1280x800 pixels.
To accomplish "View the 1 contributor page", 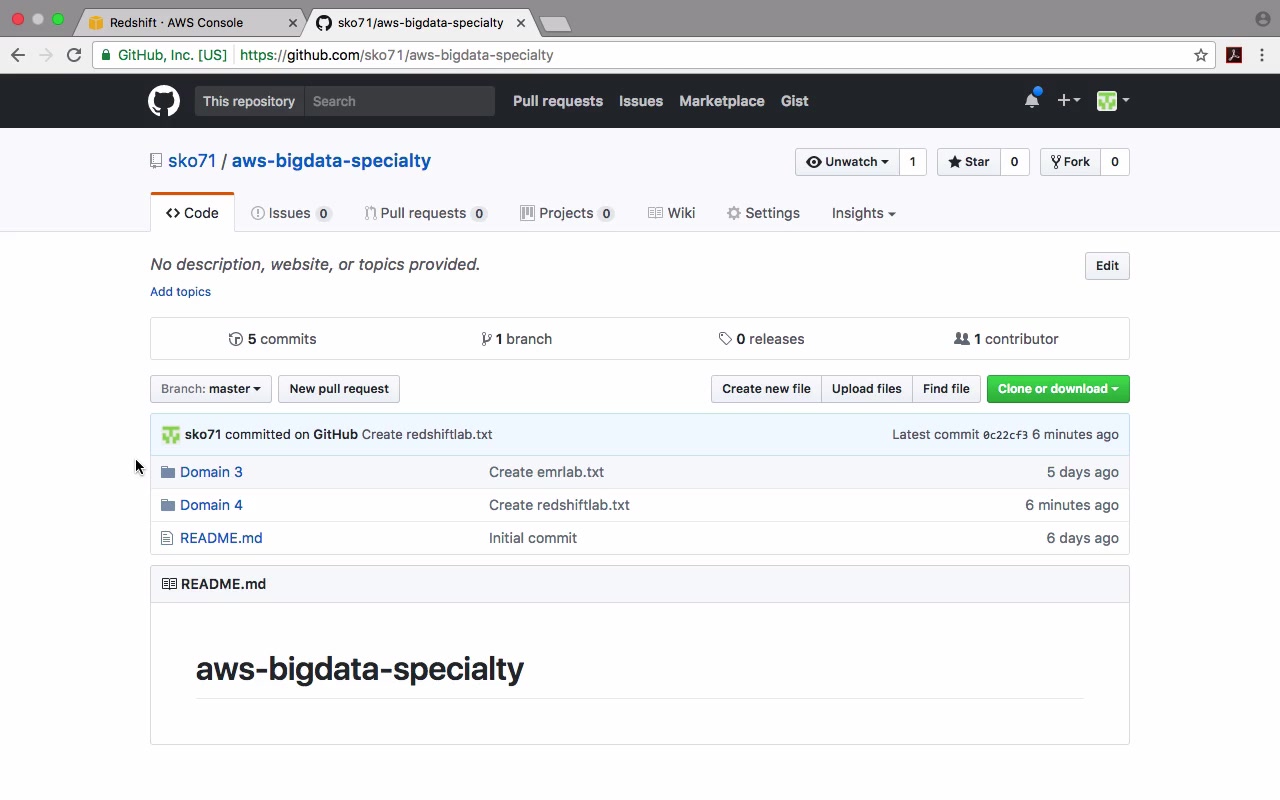I will coord(1006,339).
